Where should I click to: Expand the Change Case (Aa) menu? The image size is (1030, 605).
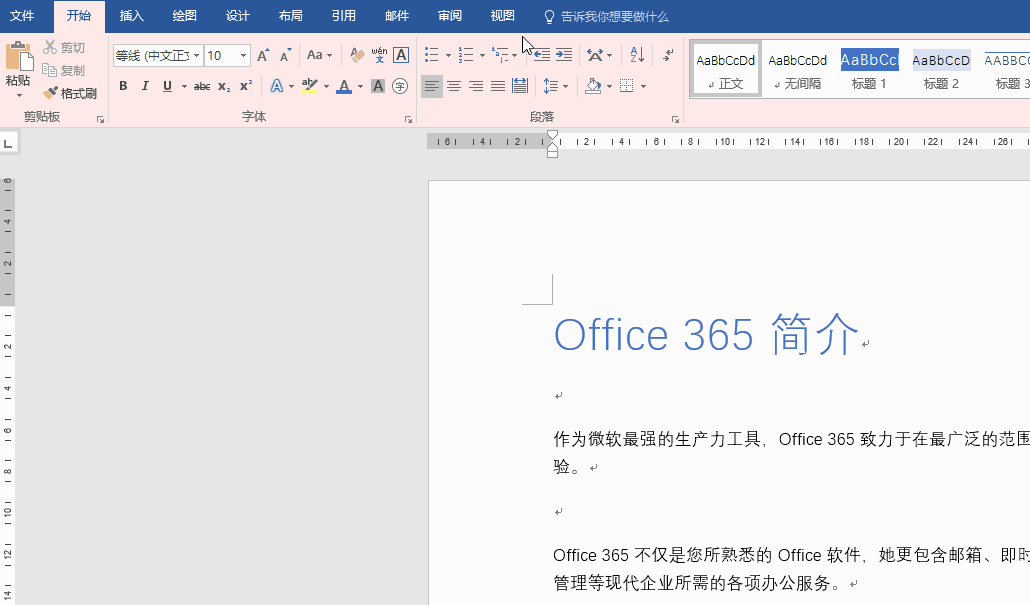pos(320,55)
